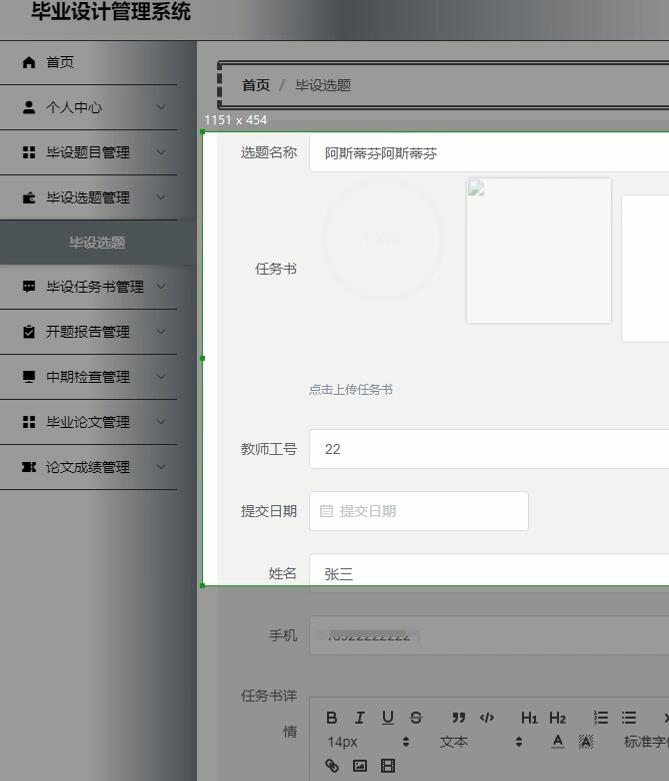
Task: Open the text color picker
Action: point(558,742)
